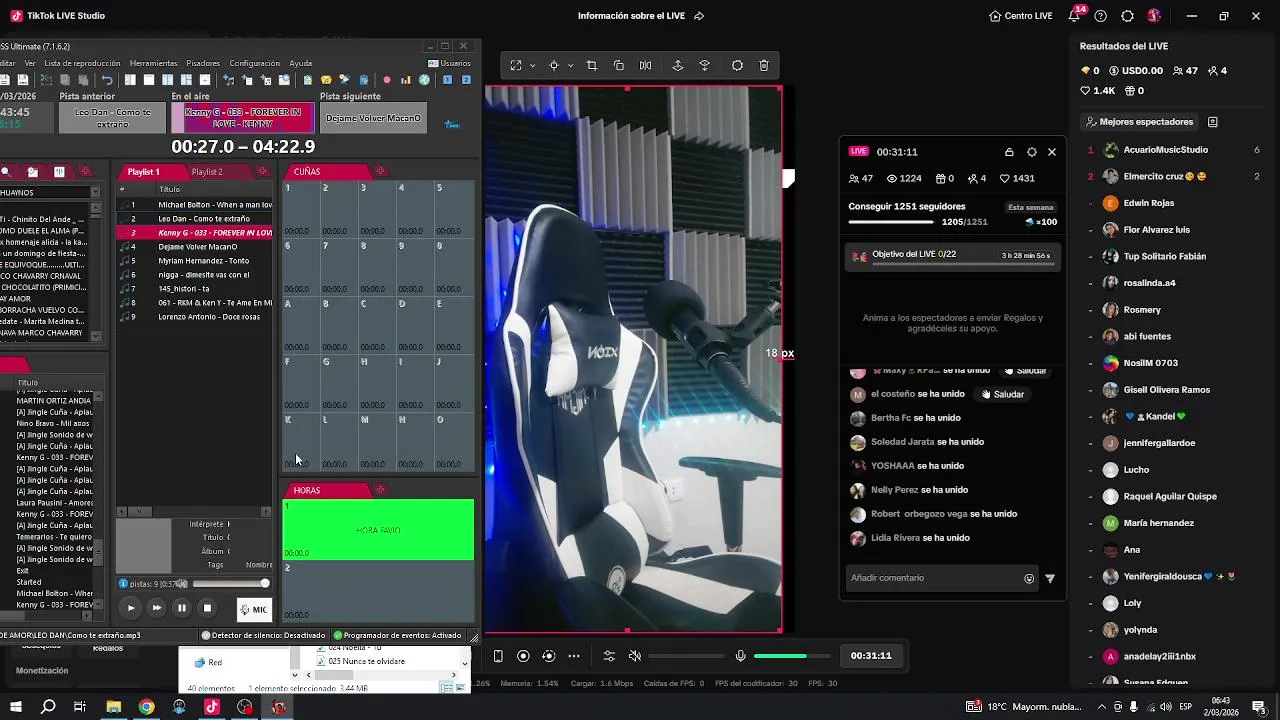The height and width of the screenshot is (720, 1280).
Task: Click the emoji icon in comment box
Action: point(1029,578)
